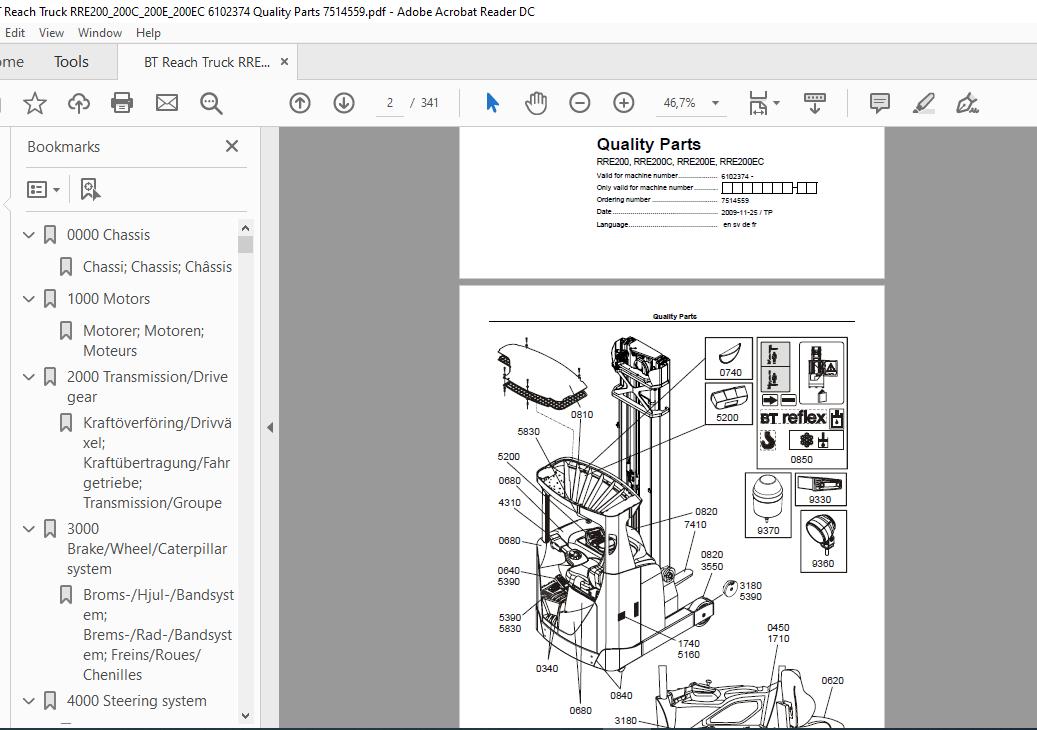This screenshot has height=730, width=1037.
Task: Go to next page arrow
Action: (344, 103)
